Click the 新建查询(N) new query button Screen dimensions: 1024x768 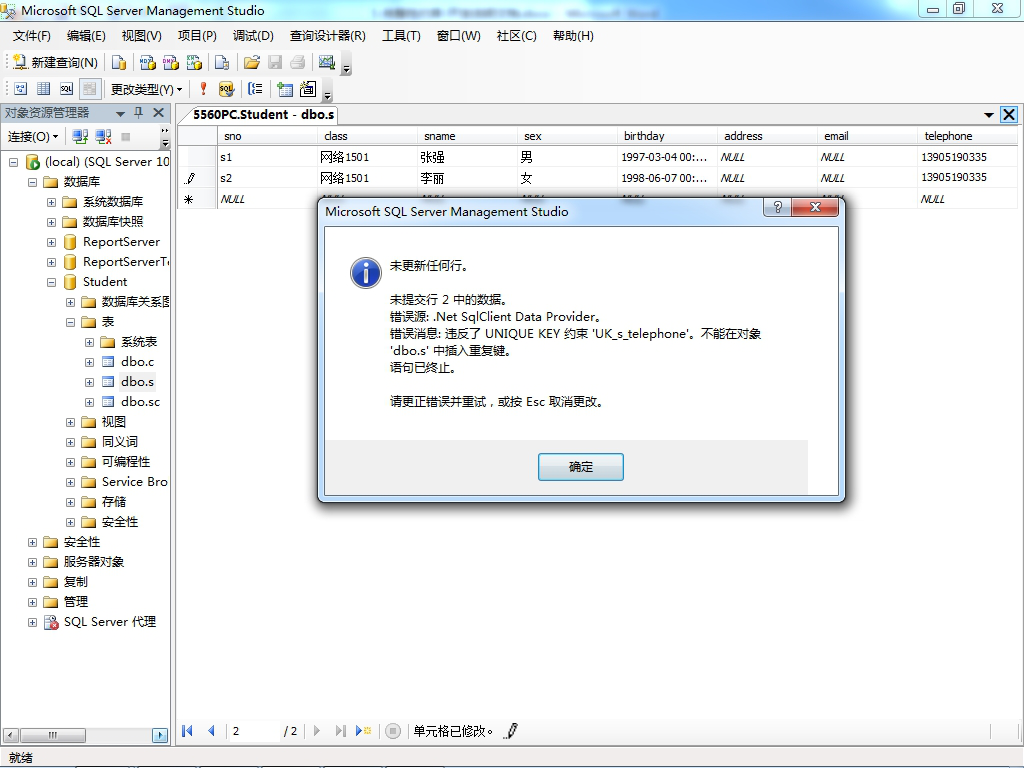55,62
